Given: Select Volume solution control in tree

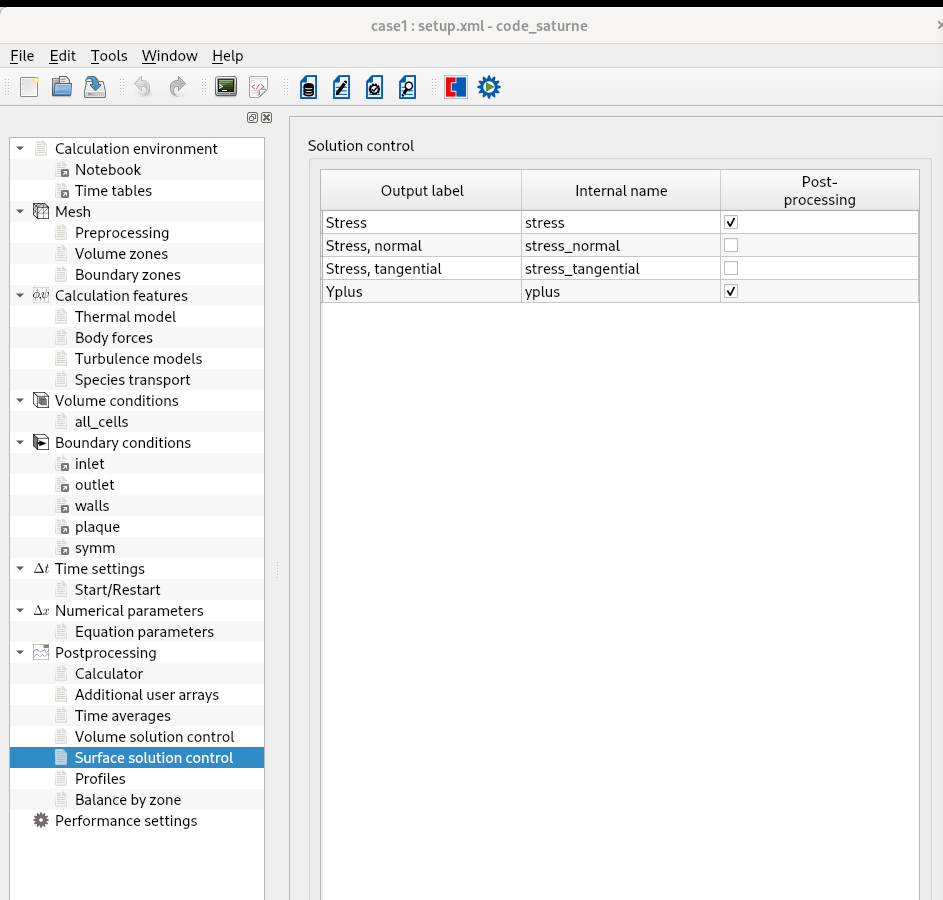Looking at the screenshot, I should [154, 737].
